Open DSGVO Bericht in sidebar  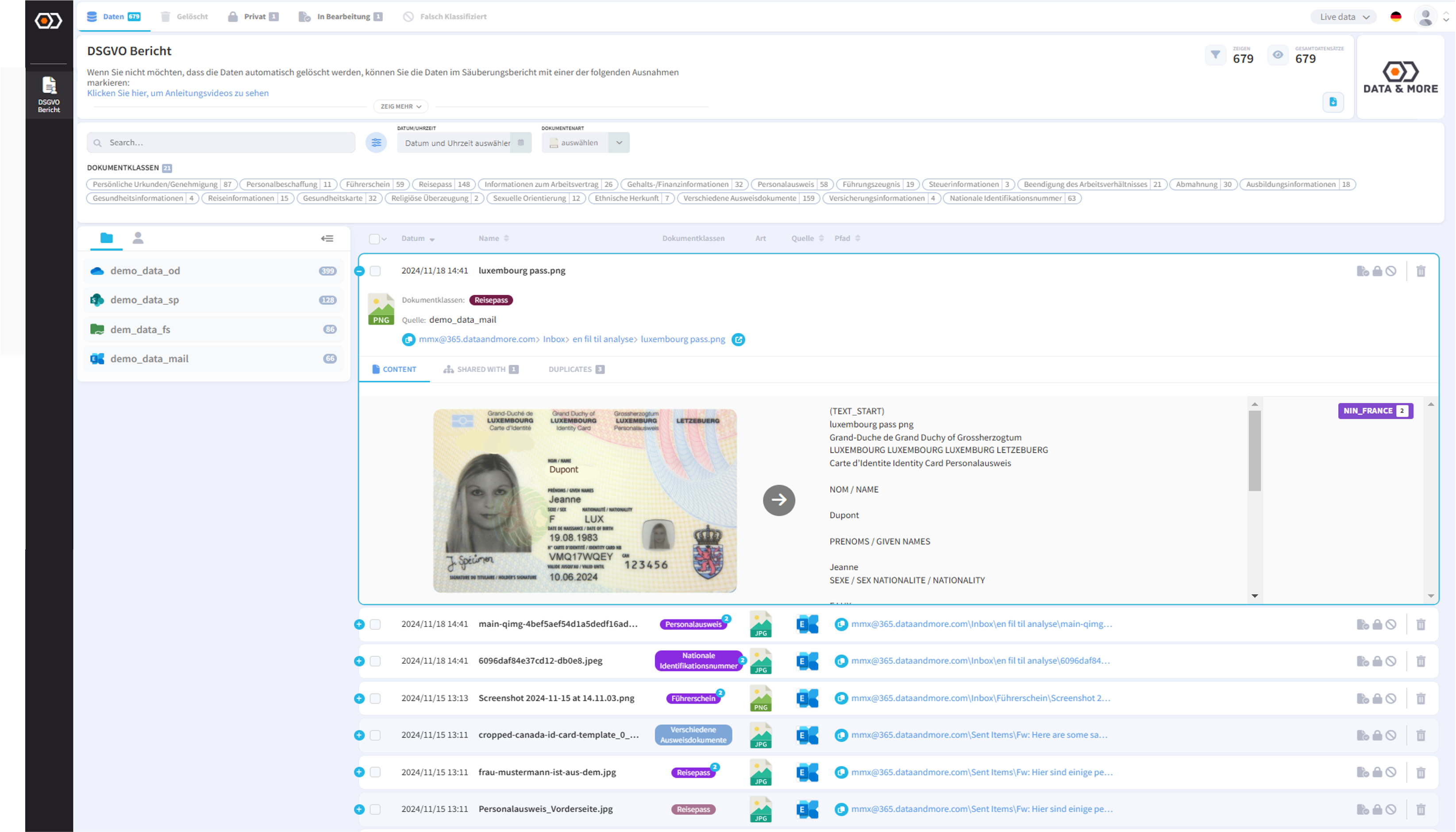point(49,94)
